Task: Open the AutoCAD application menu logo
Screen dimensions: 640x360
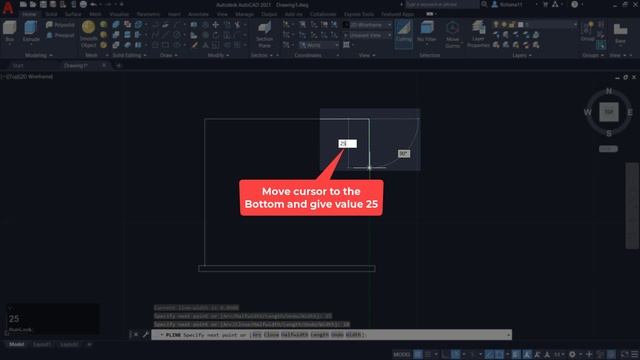Action: point(8,7)
